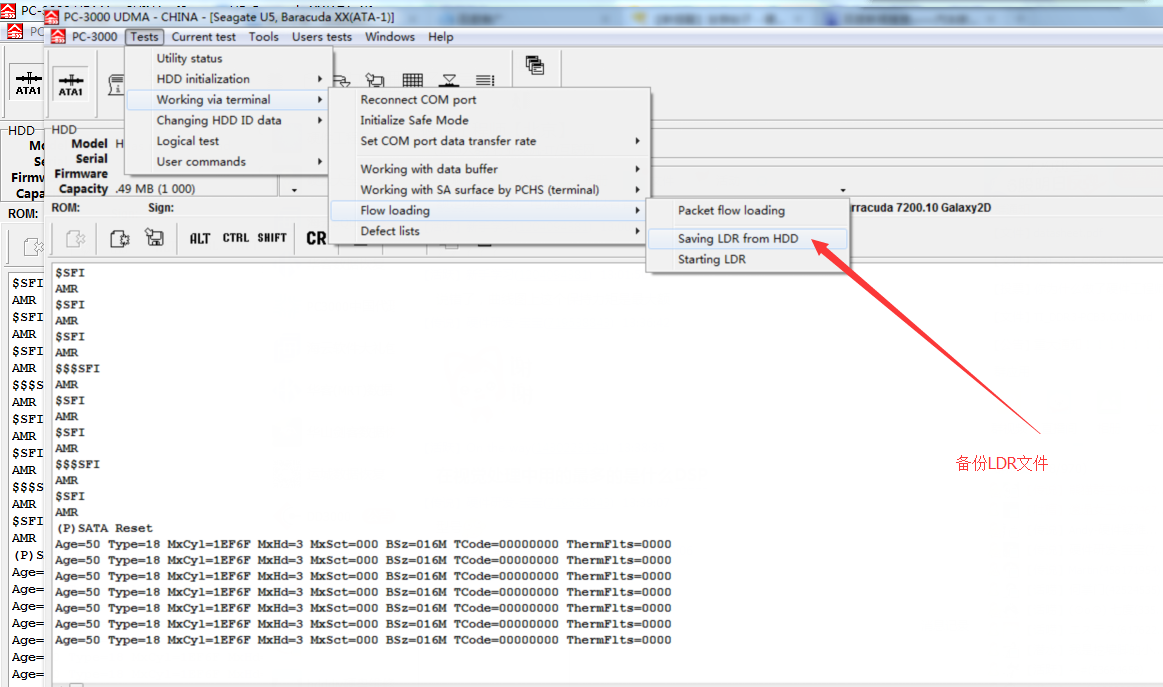Click the 'Model' label in HDD group
The image size is (1163, 687).
[x=89, y=143]
